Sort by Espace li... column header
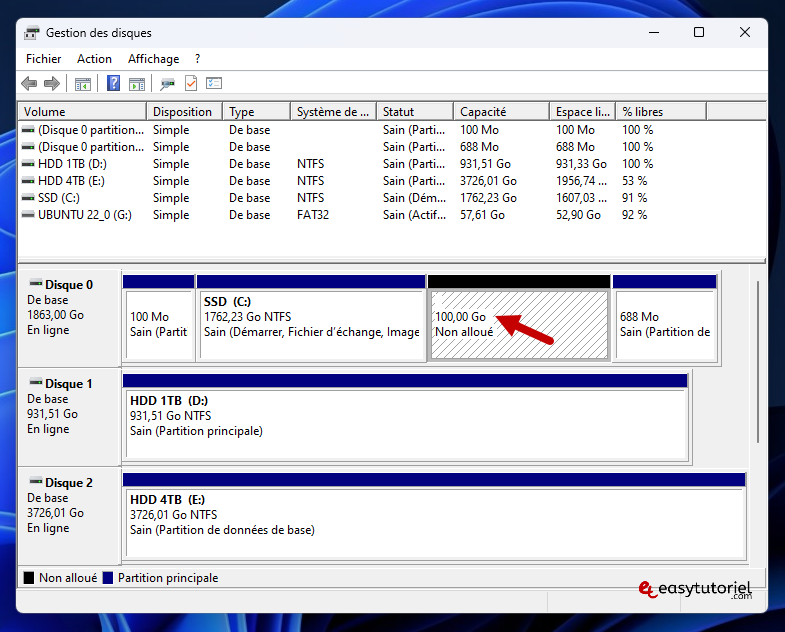The image size is (785, 632). (x=582, y=112)
